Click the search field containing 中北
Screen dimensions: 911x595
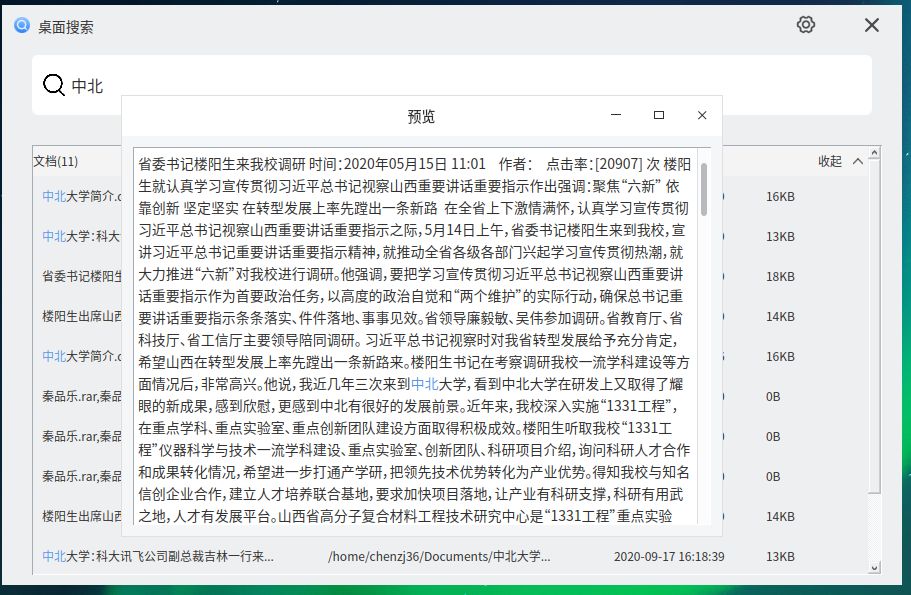450,86
